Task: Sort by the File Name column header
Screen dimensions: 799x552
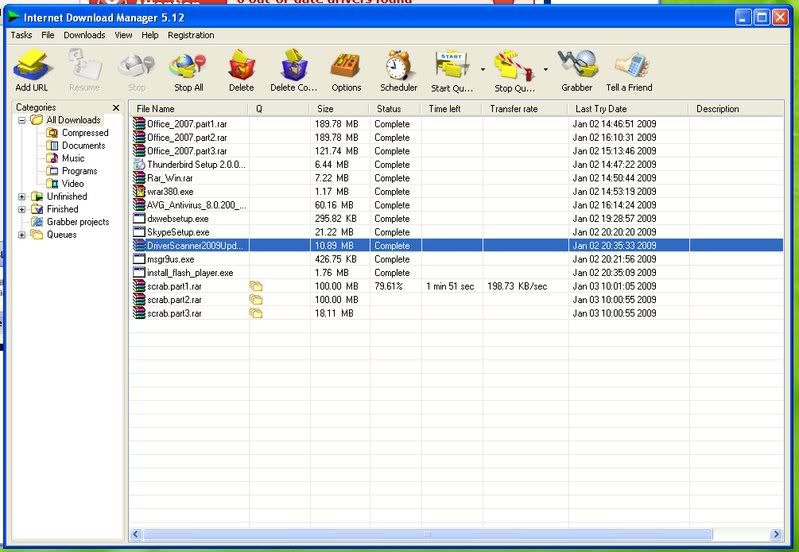Action: coord(189,109)
